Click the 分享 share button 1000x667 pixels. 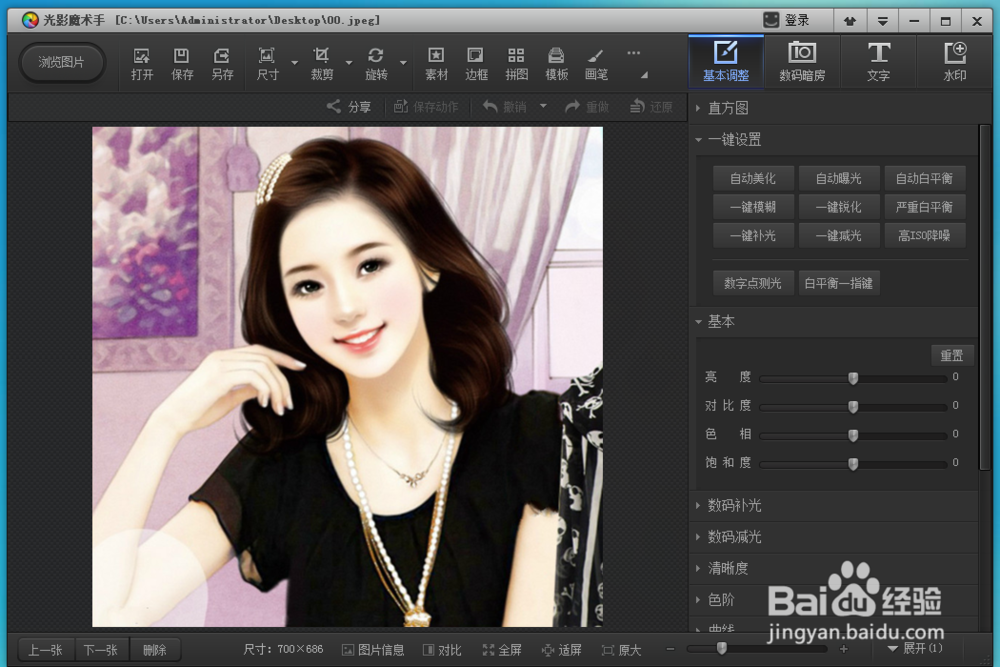click(349, 106)
